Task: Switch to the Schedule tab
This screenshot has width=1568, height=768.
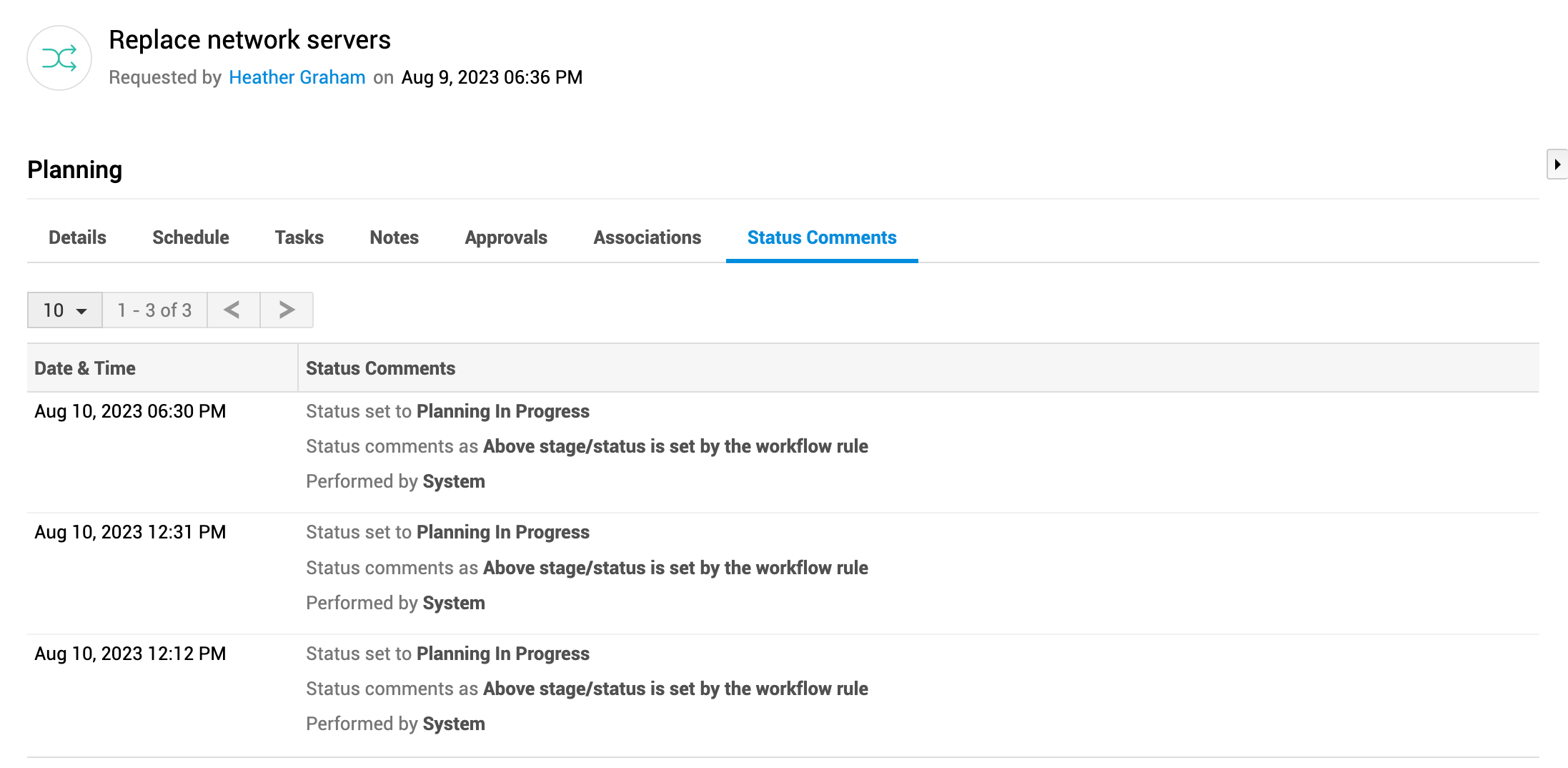Action: (190, 237)
